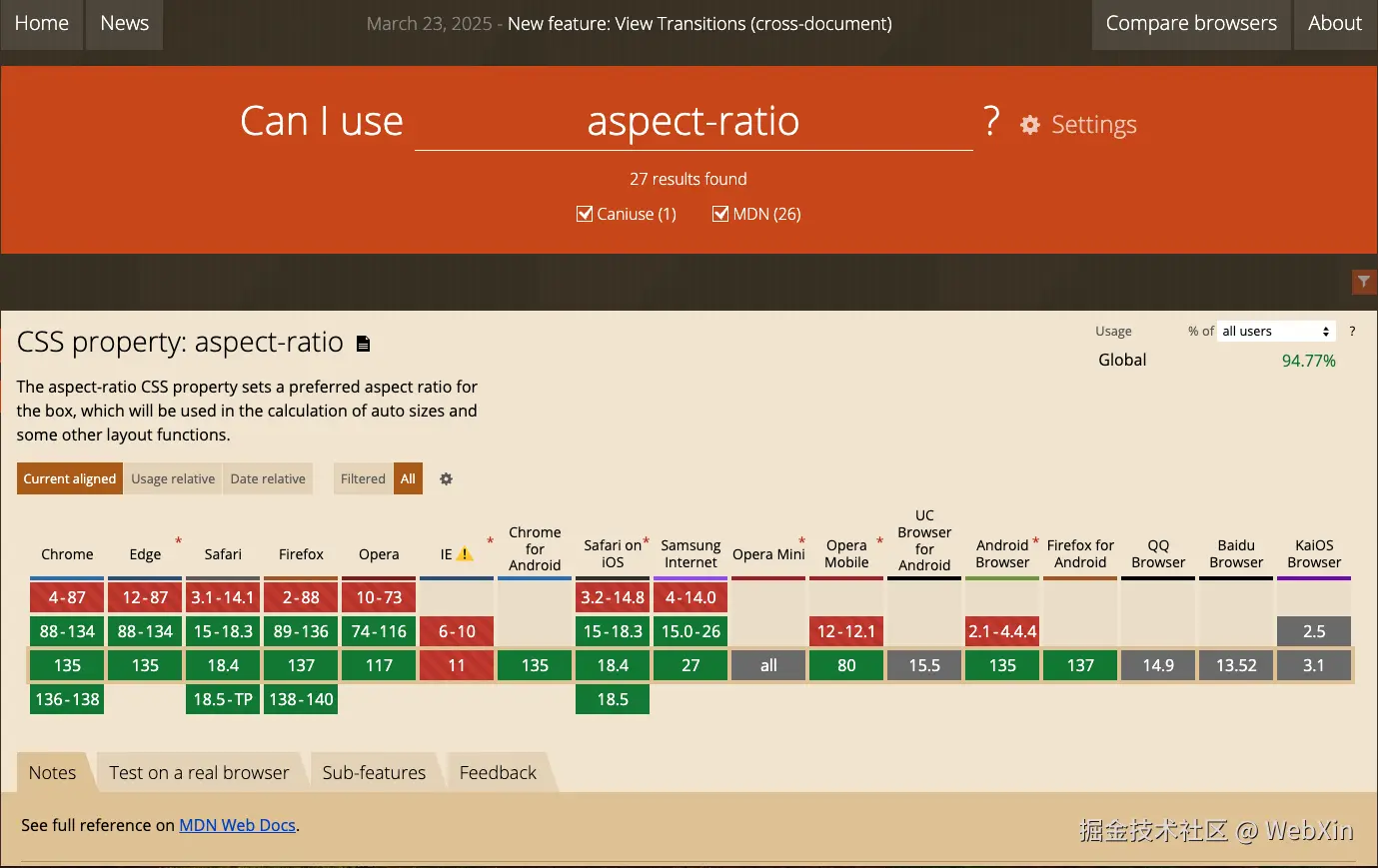Click the Chrome 88-134 version cell
1378x868 pixels.
click(x=67, y=631)
